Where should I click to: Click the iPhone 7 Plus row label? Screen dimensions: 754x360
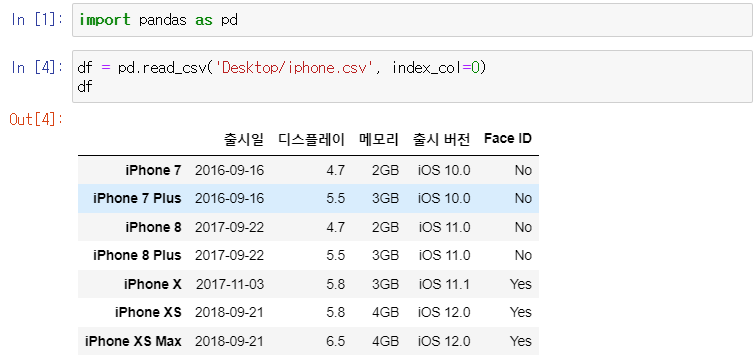point(137,199)
